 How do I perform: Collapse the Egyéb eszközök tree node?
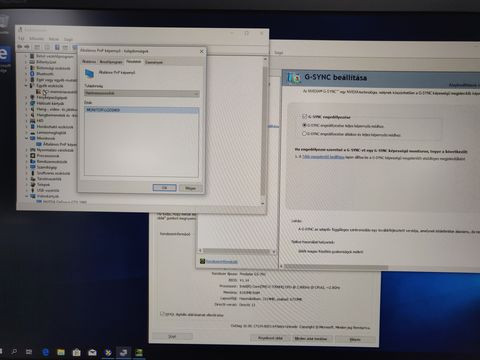pos(27,86)
